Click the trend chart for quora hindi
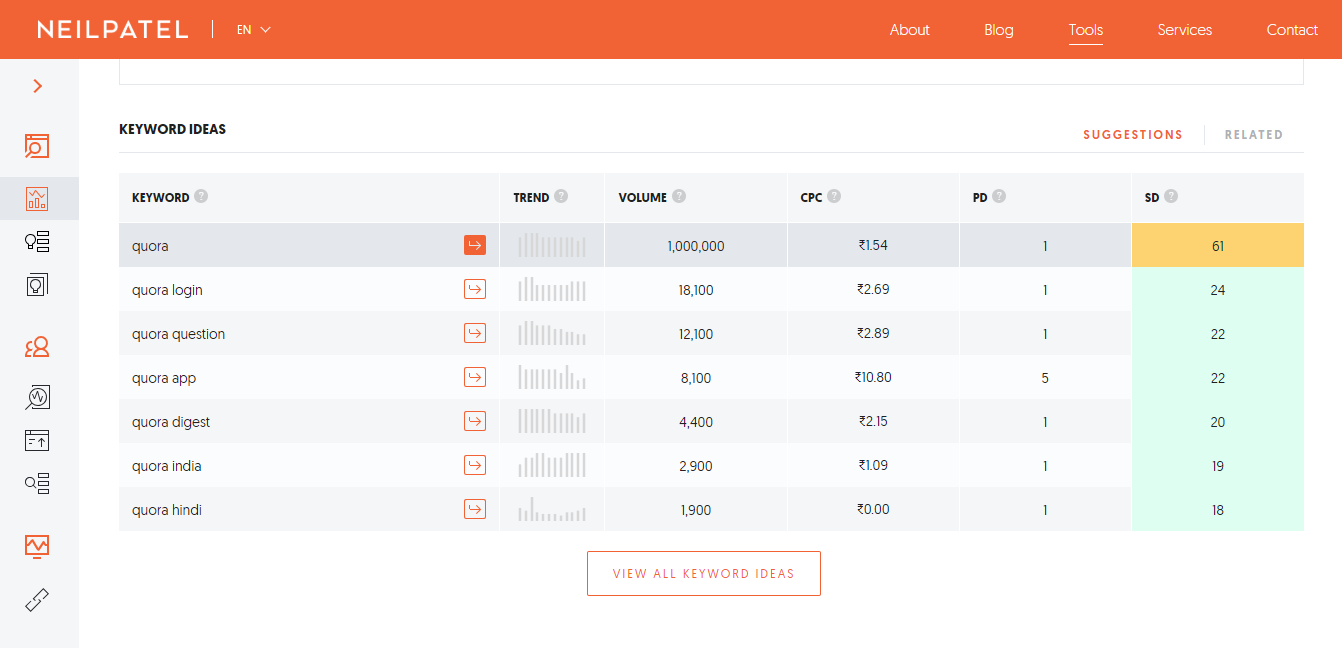This screenshot has height=648, width=1342. [552, 509]
